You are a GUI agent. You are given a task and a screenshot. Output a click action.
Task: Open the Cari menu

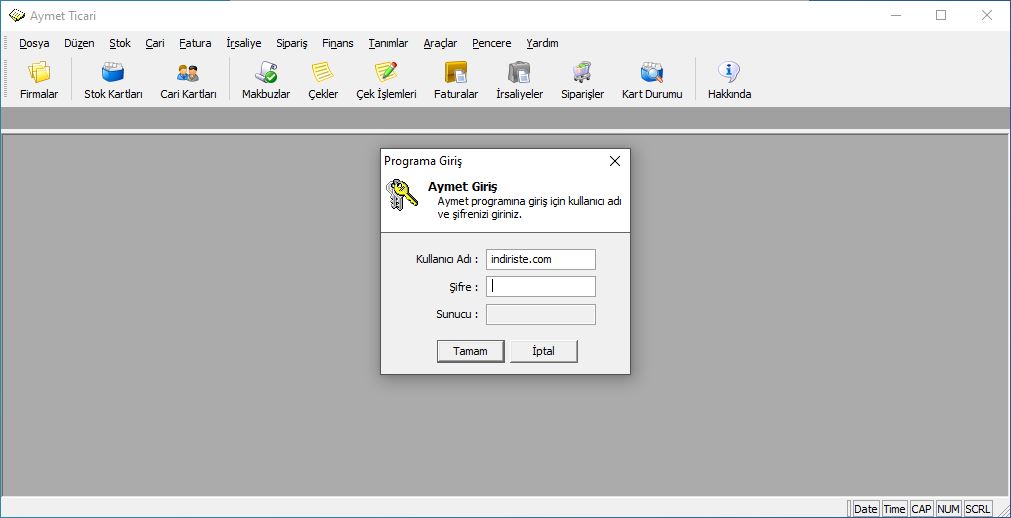[x=155, y=43]
